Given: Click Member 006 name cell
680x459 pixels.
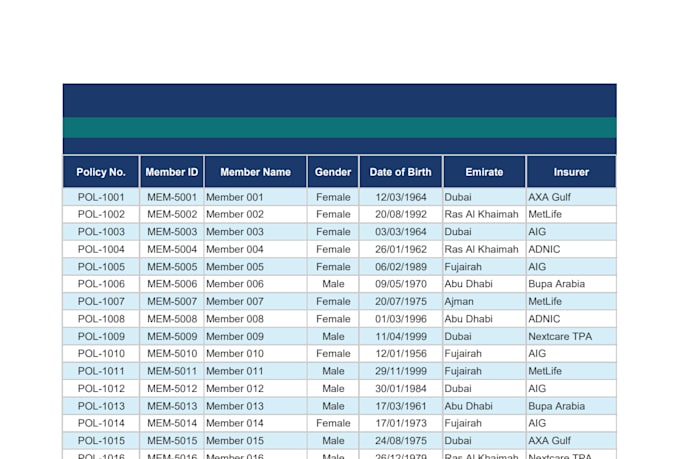Looking at the screenshot, I should [x=255, y=284].
